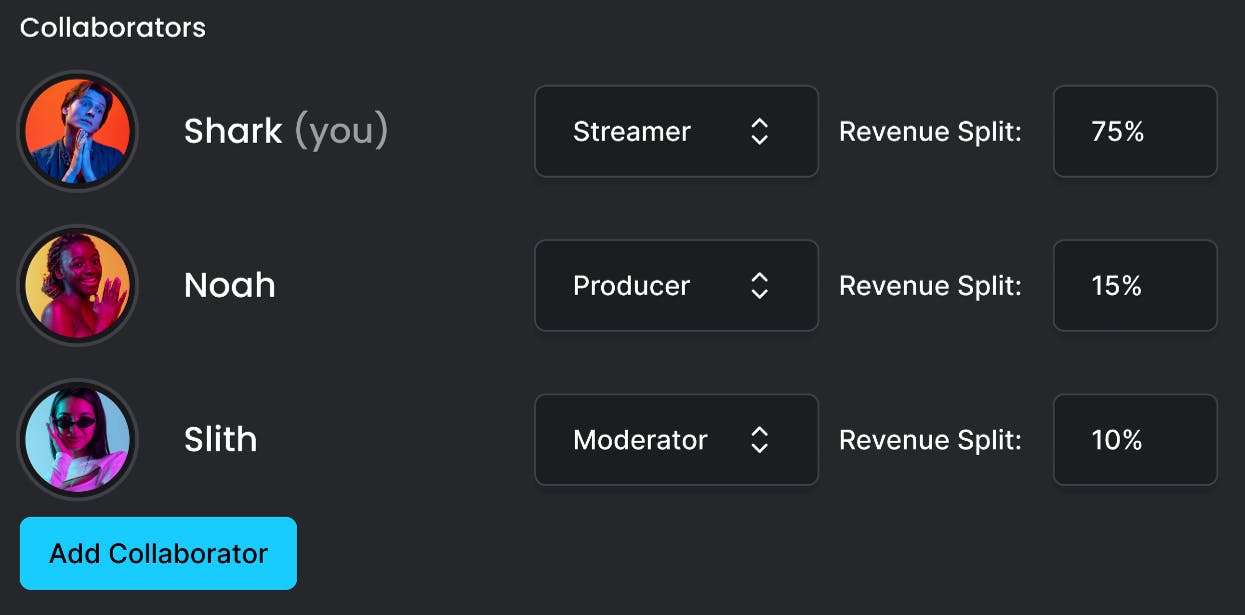Select the 75% revenue split field
Screen dimensions: 1245x615
pyautogui.click(x=1134, y=132)
